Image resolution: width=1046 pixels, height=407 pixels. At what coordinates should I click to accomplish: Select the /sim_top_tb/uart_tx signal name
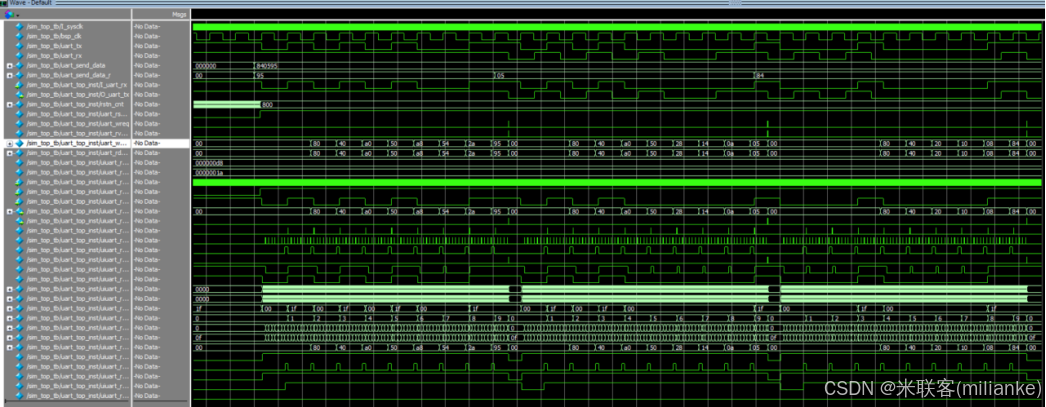click(53, 46)
